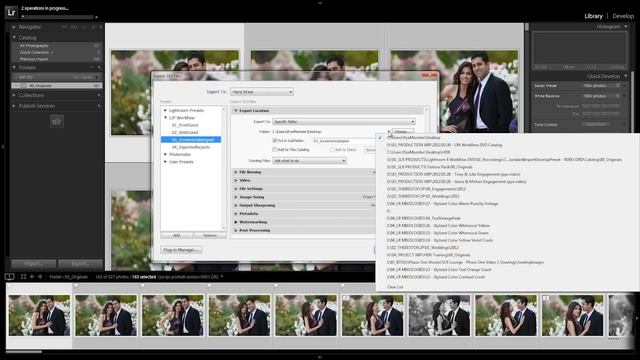640x360 pixels.
Task: Click the Remove preset button
Action: coord(210,236)
